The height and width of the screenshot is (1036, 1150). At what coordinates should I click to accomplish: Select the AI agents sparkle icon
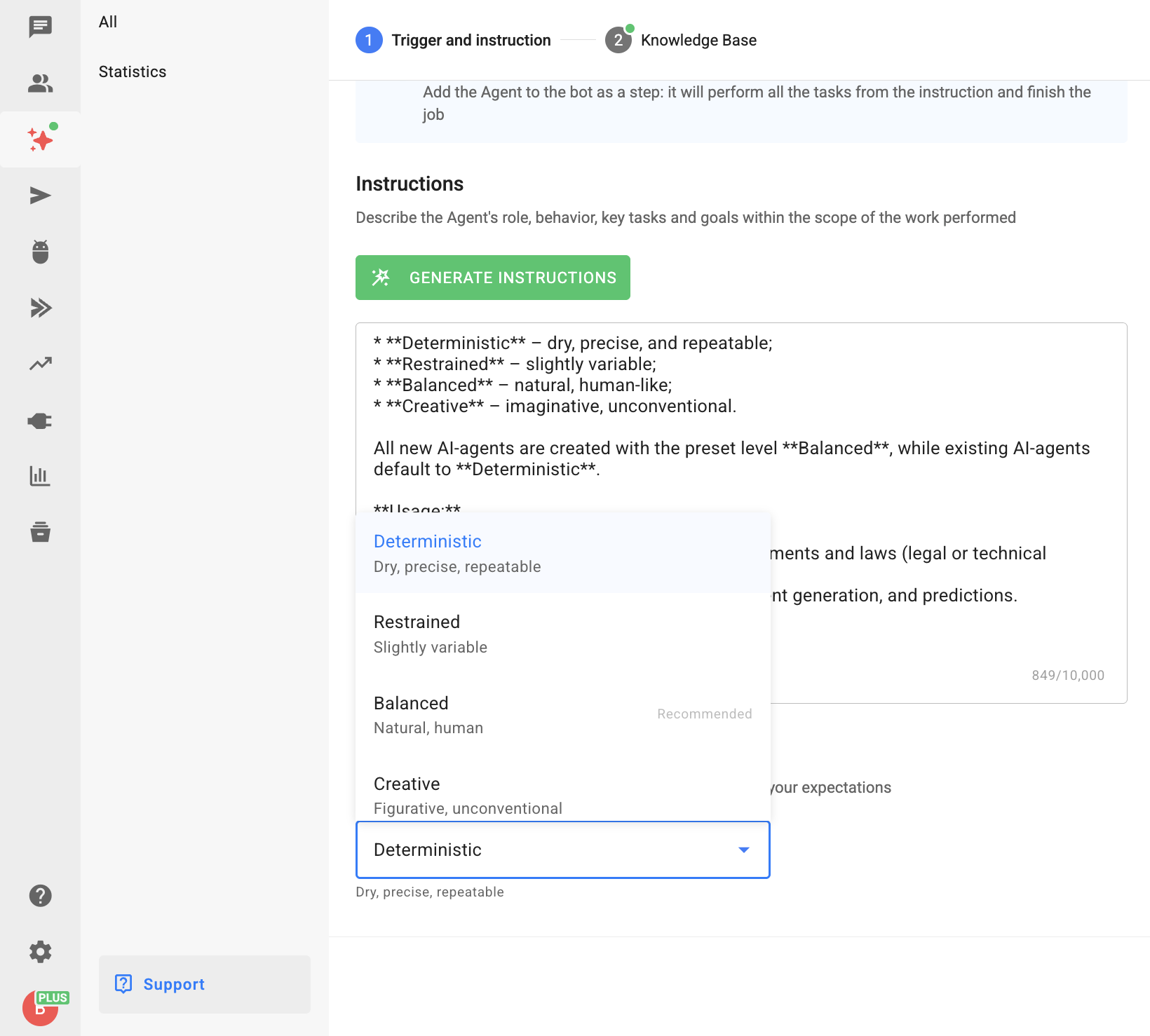point(40,139)
